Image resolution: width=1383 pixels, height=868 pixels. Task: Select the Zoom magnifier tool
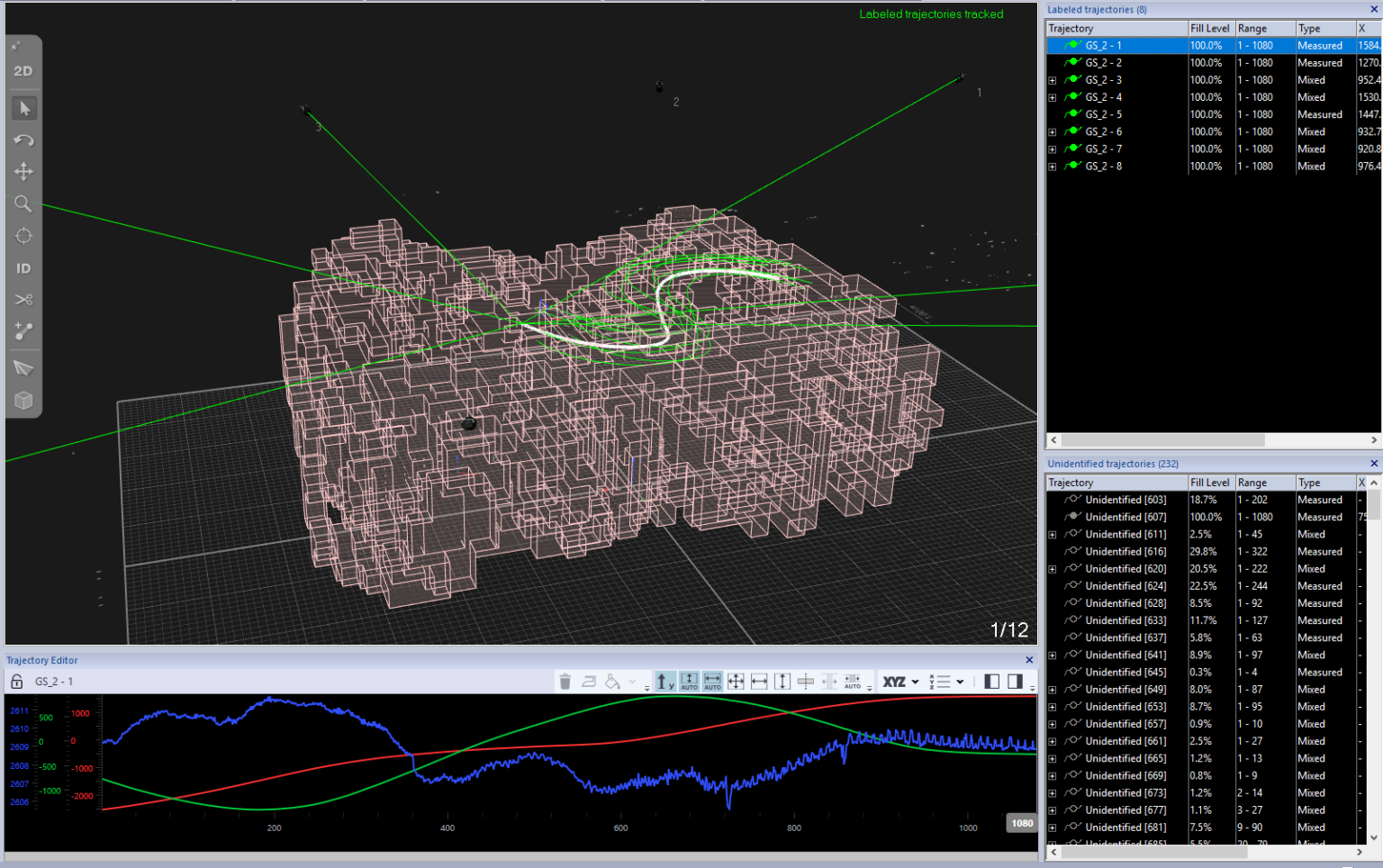(23, 204)
